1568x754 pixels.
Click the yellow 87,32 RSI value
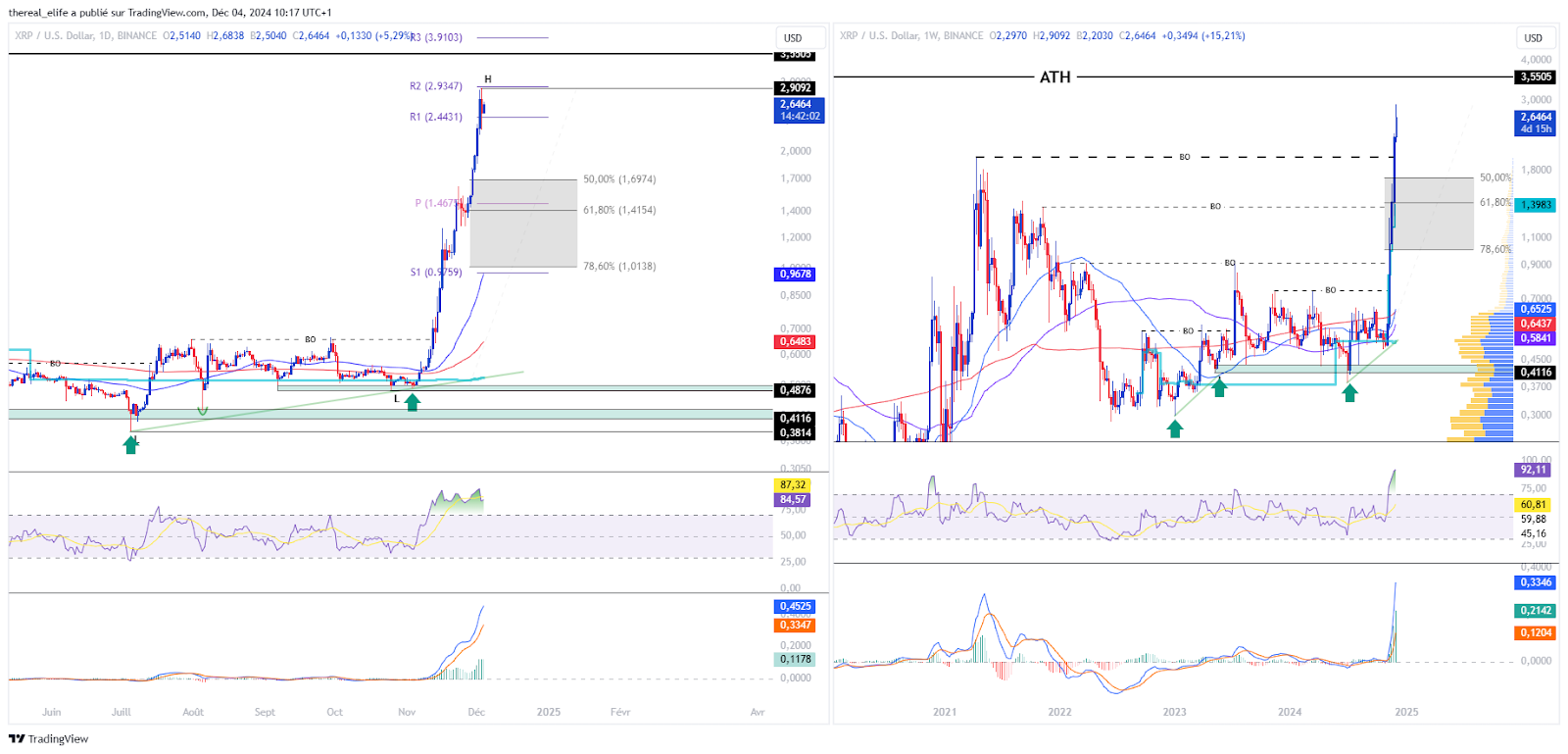click(x=793, y=485)
